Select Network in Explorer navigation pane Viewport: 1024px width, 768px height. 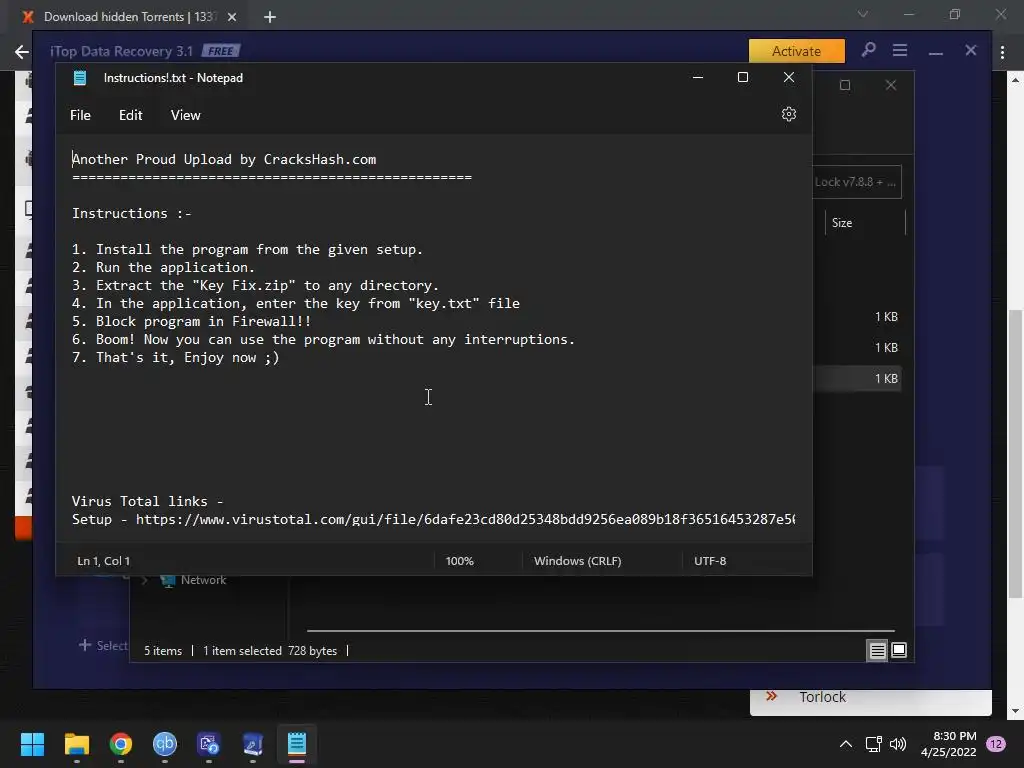pos(203,580)
